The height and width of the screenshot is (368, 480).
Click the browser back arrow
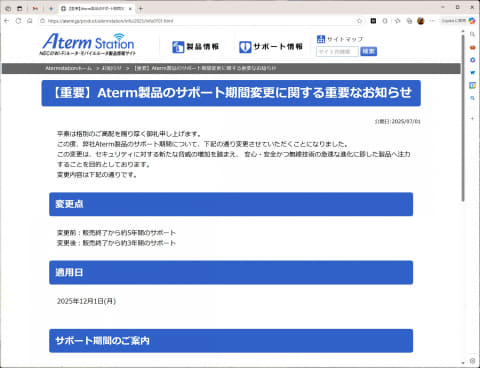(x=7, y=21)
